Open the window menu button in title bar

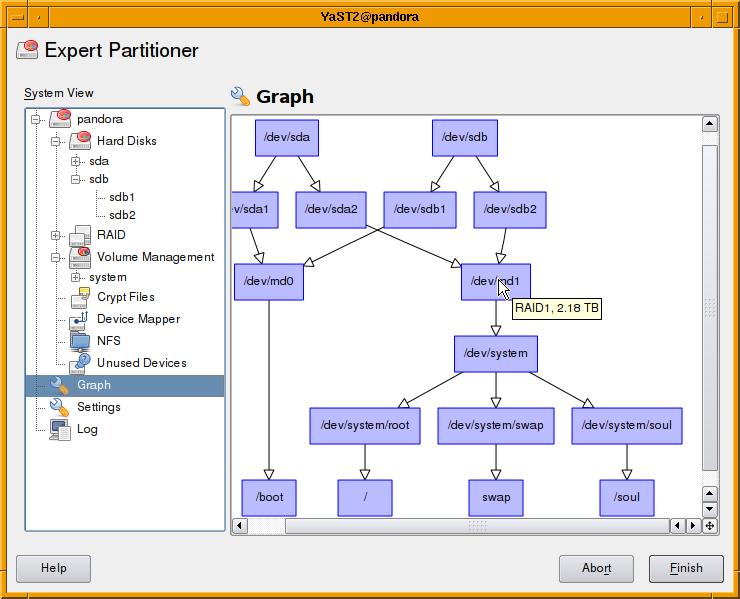coord(18,17)
